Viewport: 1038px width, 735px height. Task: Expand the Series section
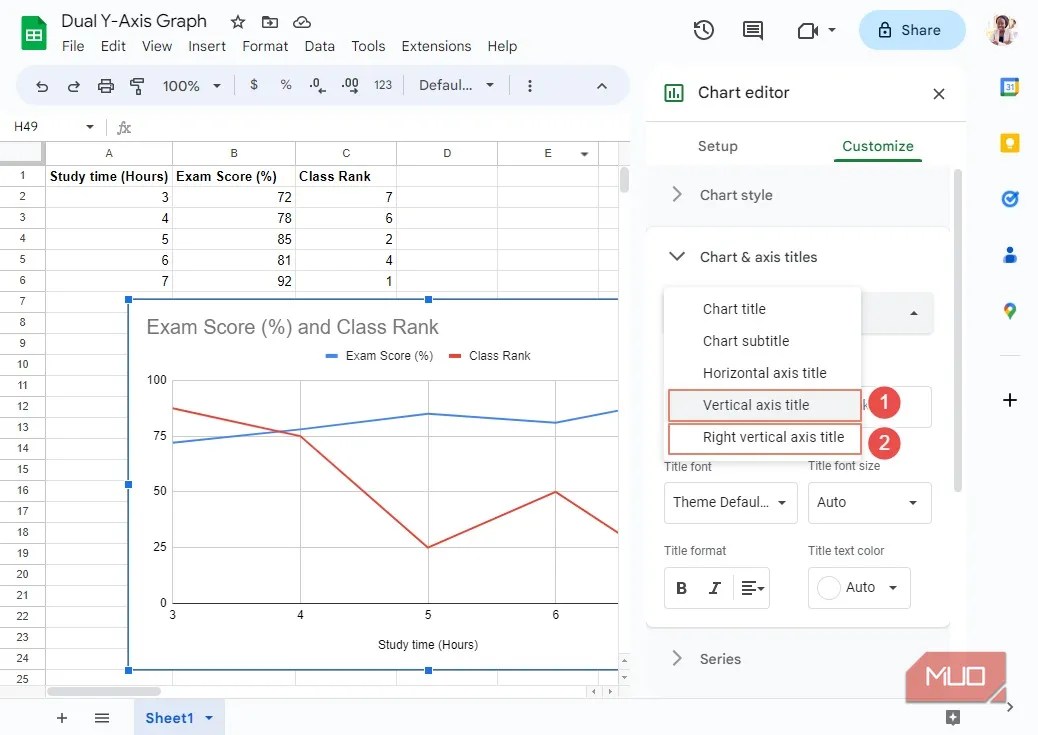coord(722,658)
